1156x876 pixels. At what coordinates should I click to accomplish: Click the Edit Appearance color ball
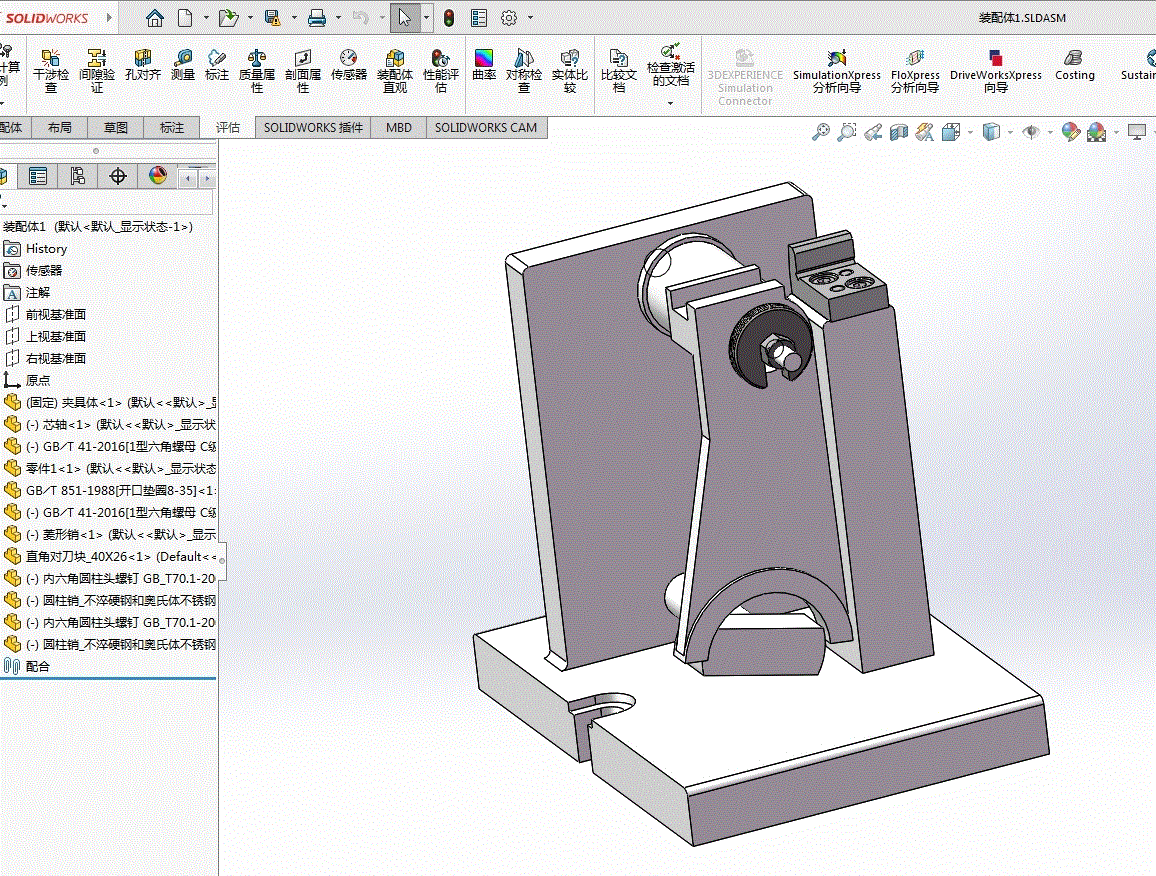[x=1070, y=132]
